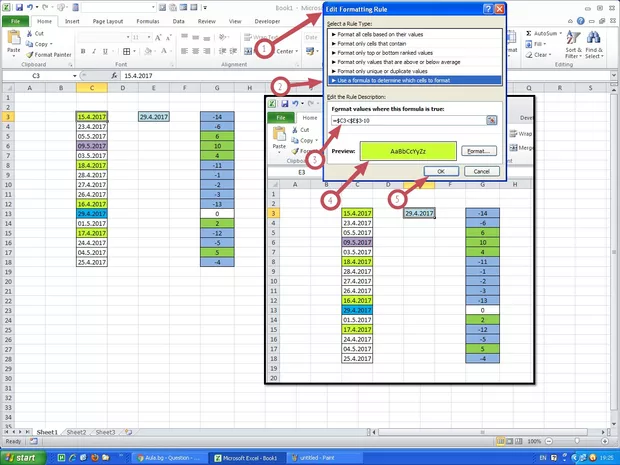This screenshot has width=620, height=465.
Task: Click the fx Insert Function button
Action: pos(114,76)
